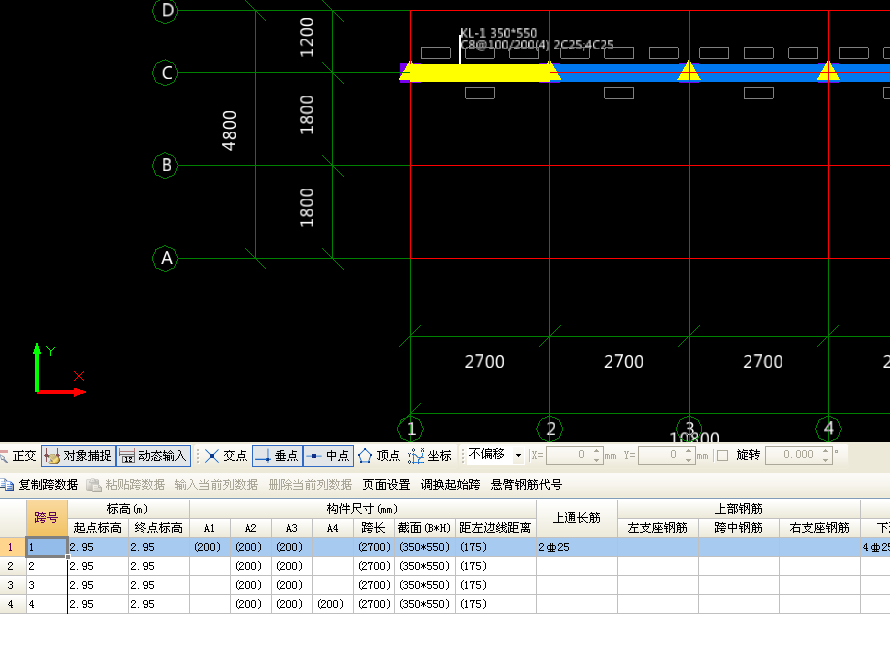Select the 跨号 column header

[46, 518]
